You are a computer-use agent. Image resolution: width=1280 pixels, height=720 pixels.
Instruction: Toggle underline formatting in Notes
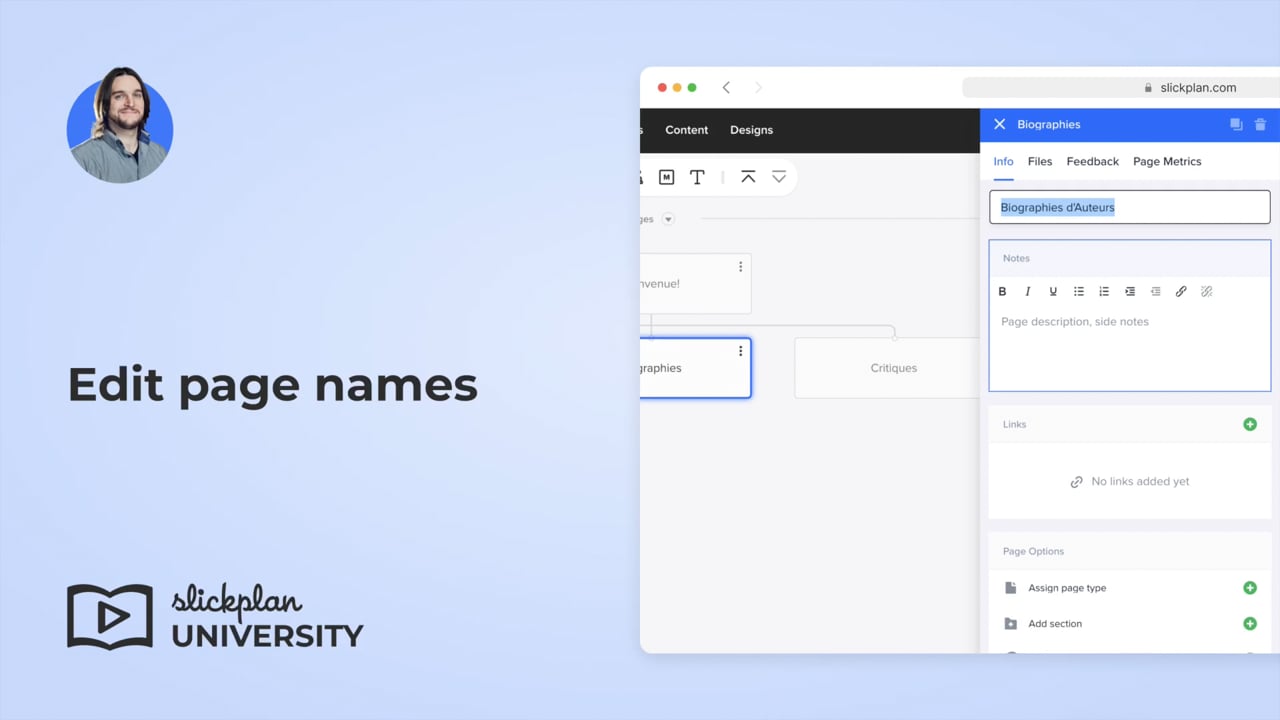tap(1053, 291)
